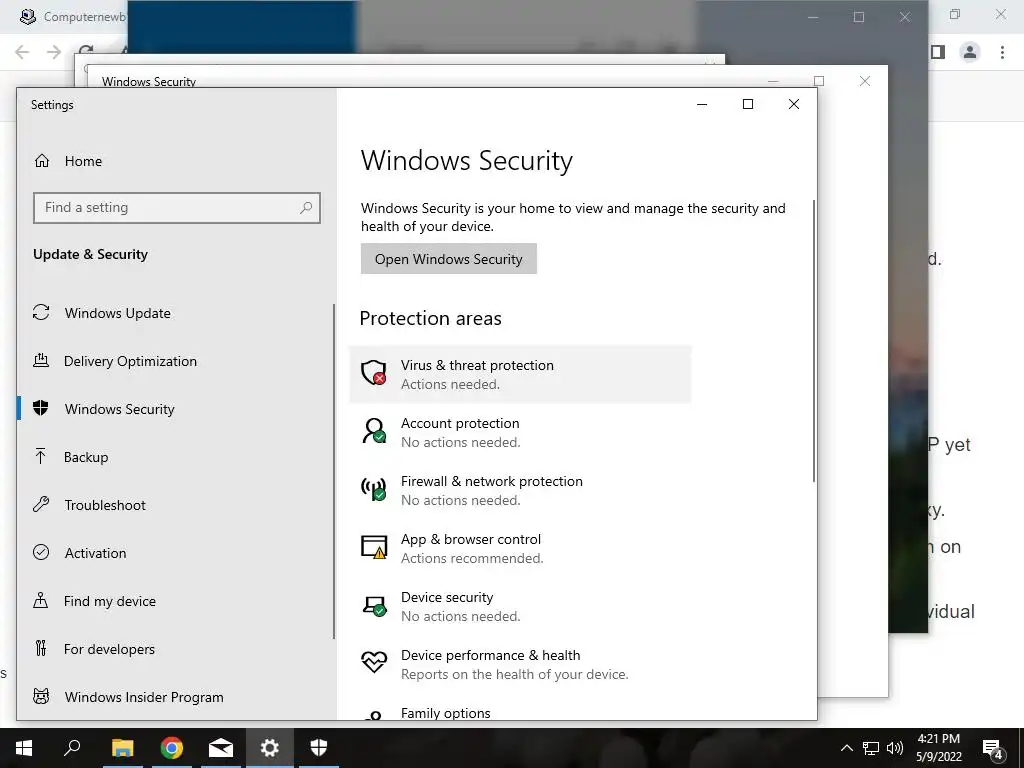Select Windows Security shield taskbar icon
This screenshot has height=768, width=1024.
pyautogui.click(x=319, y=748)
